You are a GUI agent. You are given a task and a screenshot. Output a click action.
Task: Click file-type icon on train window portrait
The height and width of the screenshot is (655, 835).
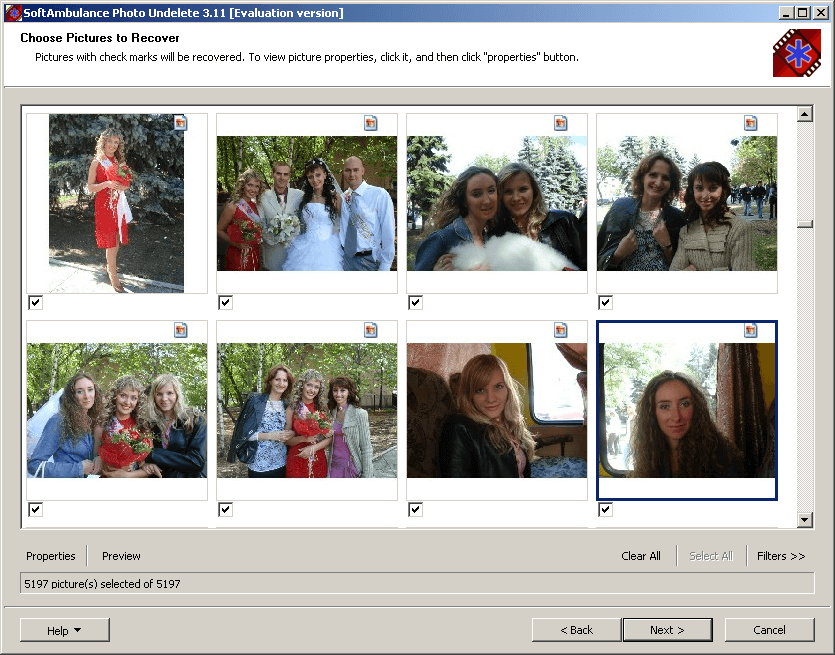751,330
